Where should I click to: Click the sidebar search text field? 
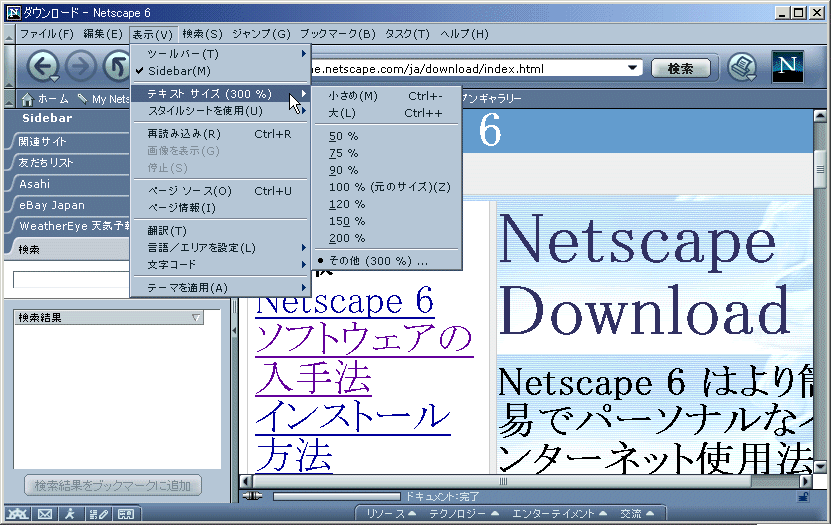pos(71,280)
